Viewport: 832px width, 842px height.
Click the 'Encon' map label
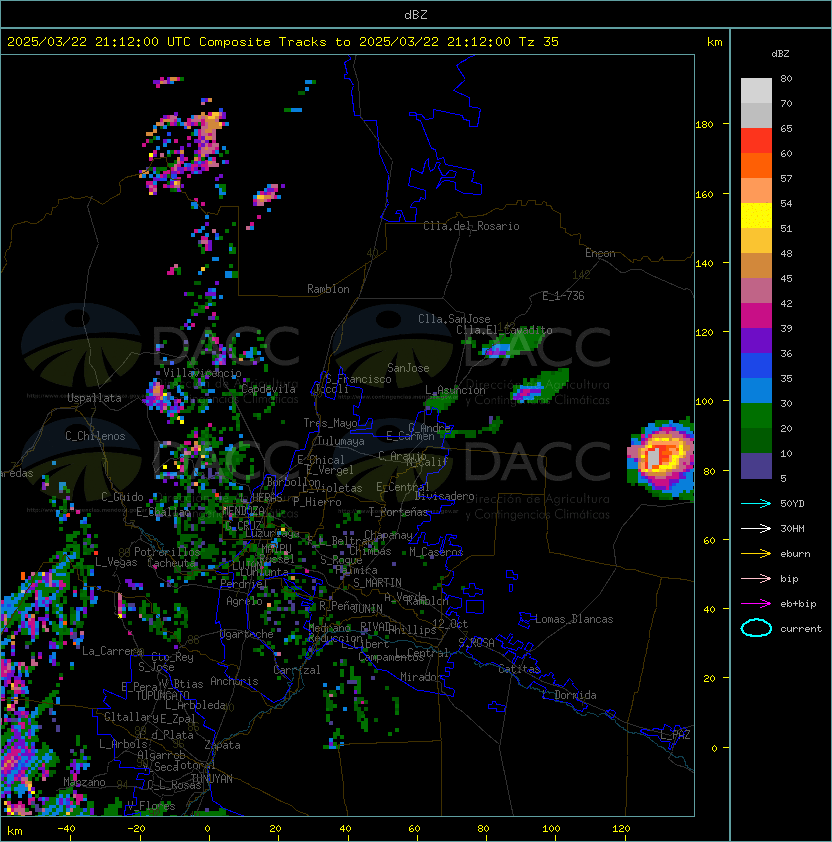(600, 253)
